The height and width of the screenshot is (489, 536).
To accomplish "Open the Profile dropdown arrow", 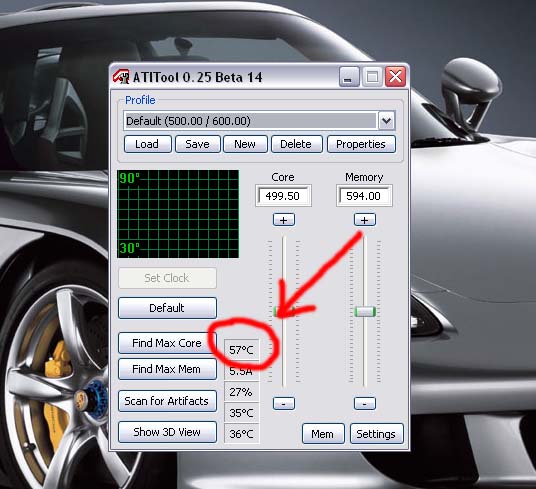I will tap(387, 121).
